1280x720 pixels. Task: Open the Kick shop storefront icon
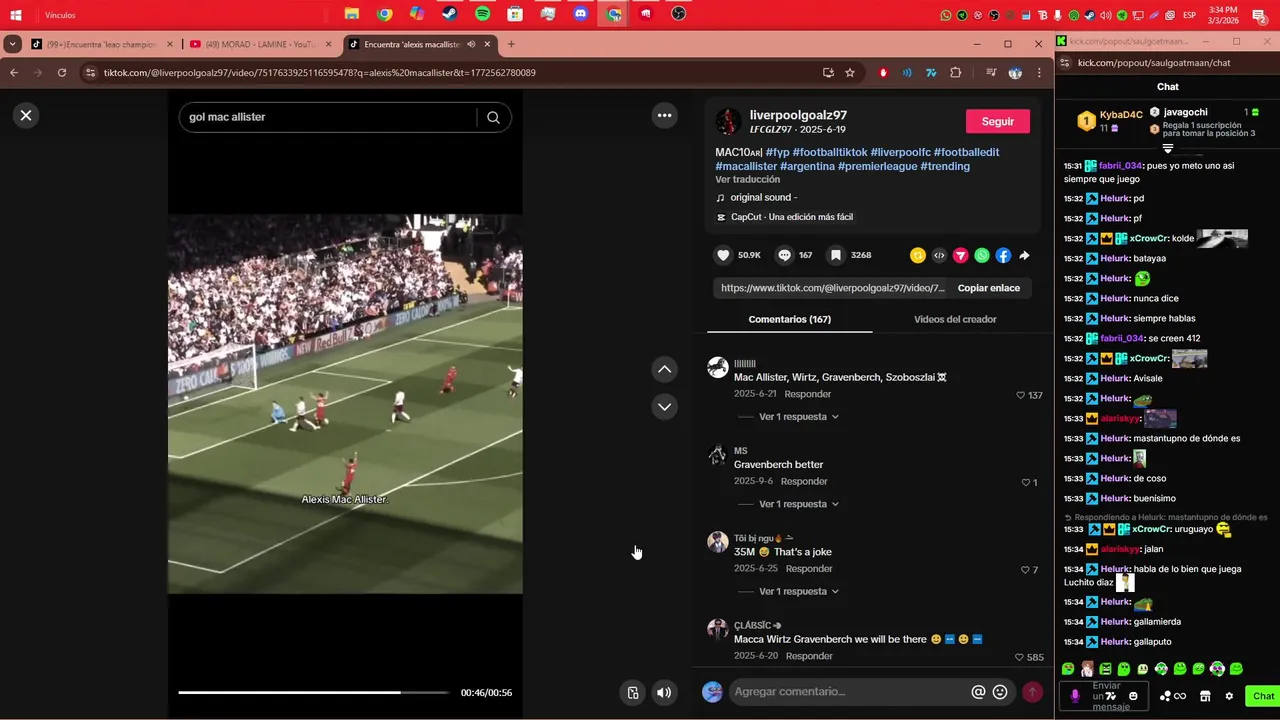click(x=1205, y=696)
